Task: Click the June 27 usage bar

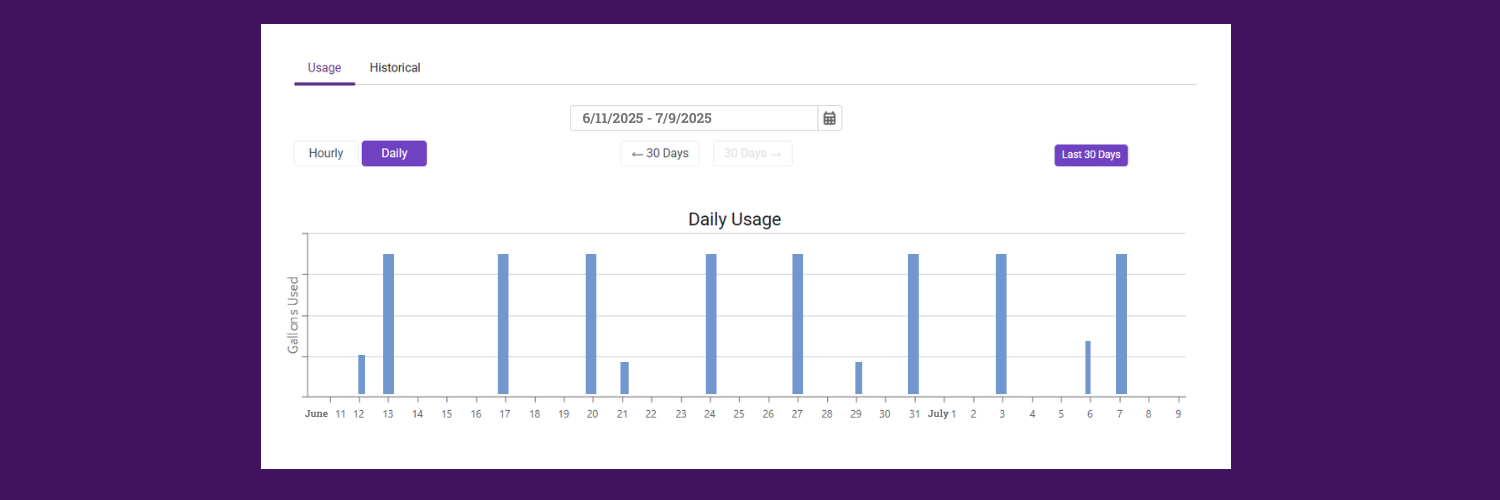Action: tap(798, 324)
